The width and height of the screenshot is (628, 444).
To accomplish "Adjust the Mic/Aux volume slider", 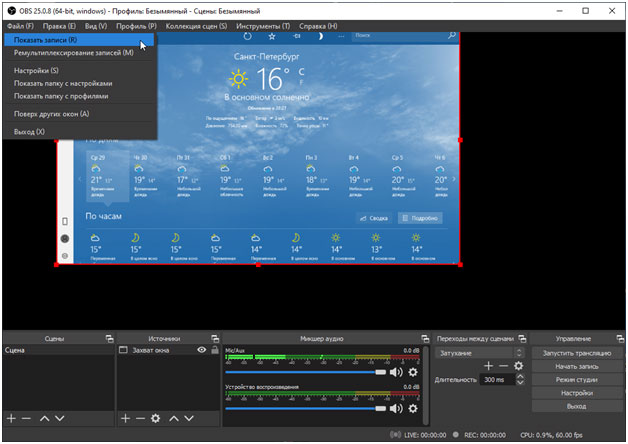I will [306, 372].
